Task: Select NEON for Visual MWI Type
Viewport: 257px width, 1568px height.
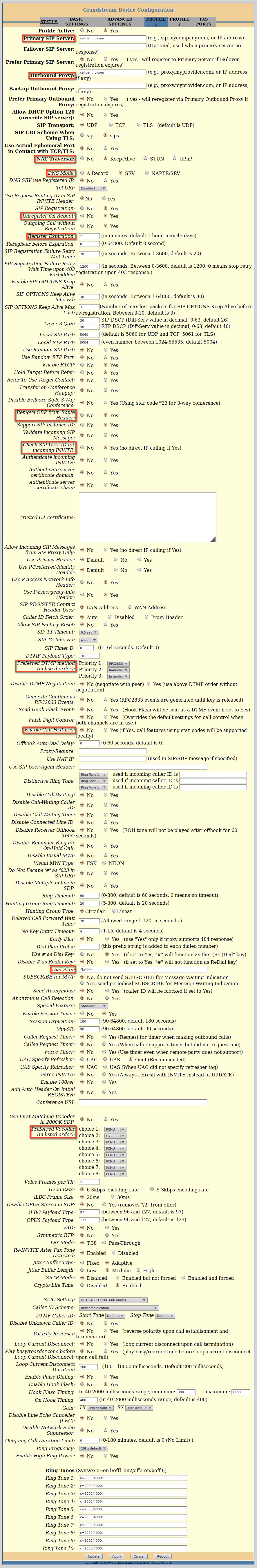Action: [x=104, y=863]
